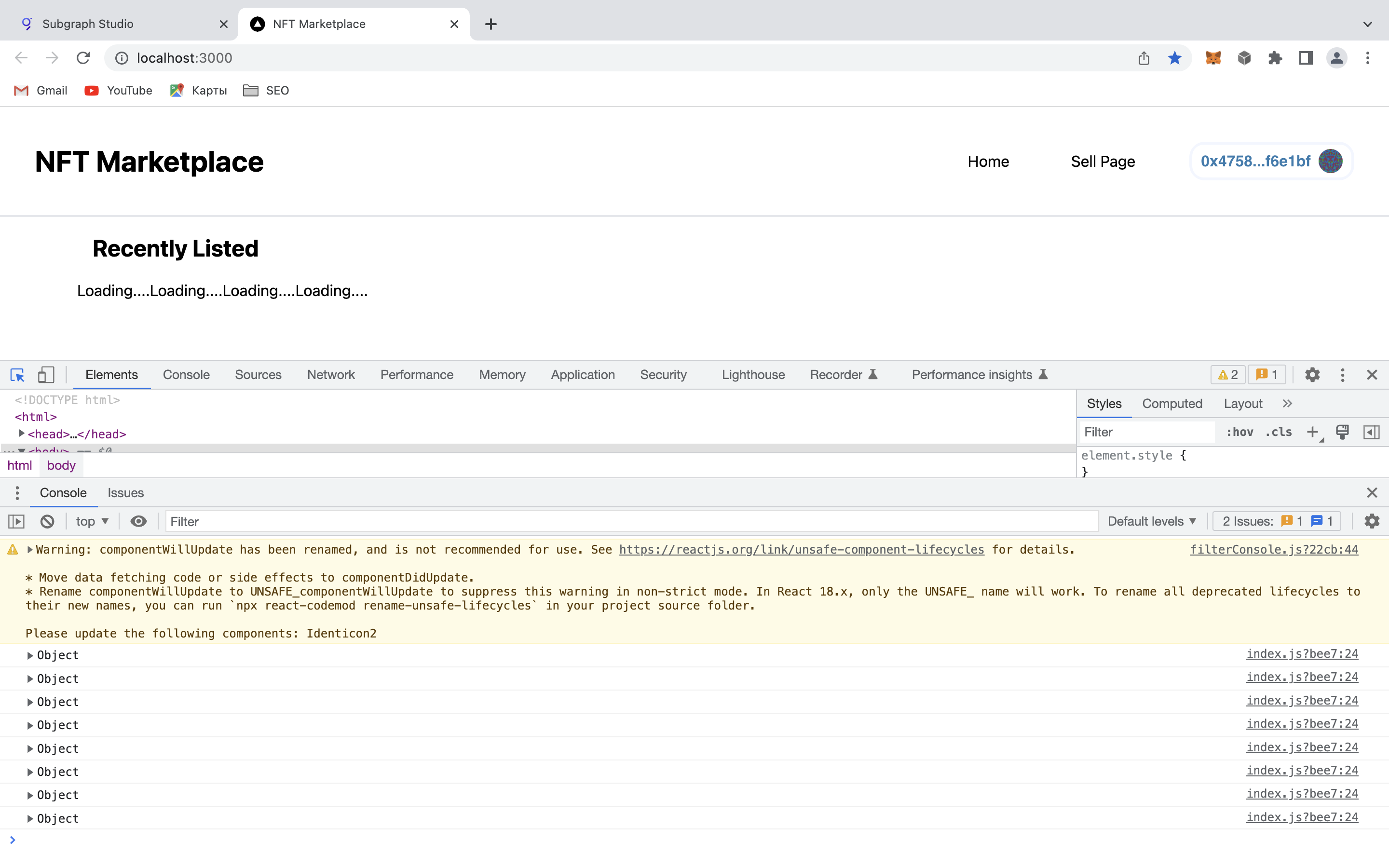Close the Subgraph Studio tab

(224, 24)
